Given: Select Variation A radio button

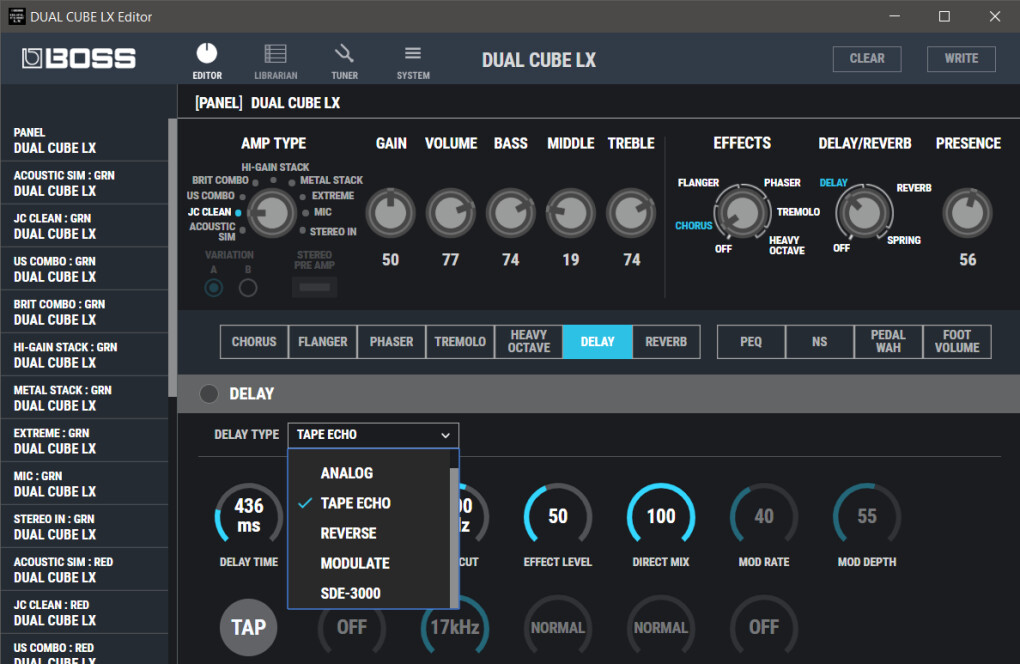Looking at the screenshot, I should (x=213, y=287).
